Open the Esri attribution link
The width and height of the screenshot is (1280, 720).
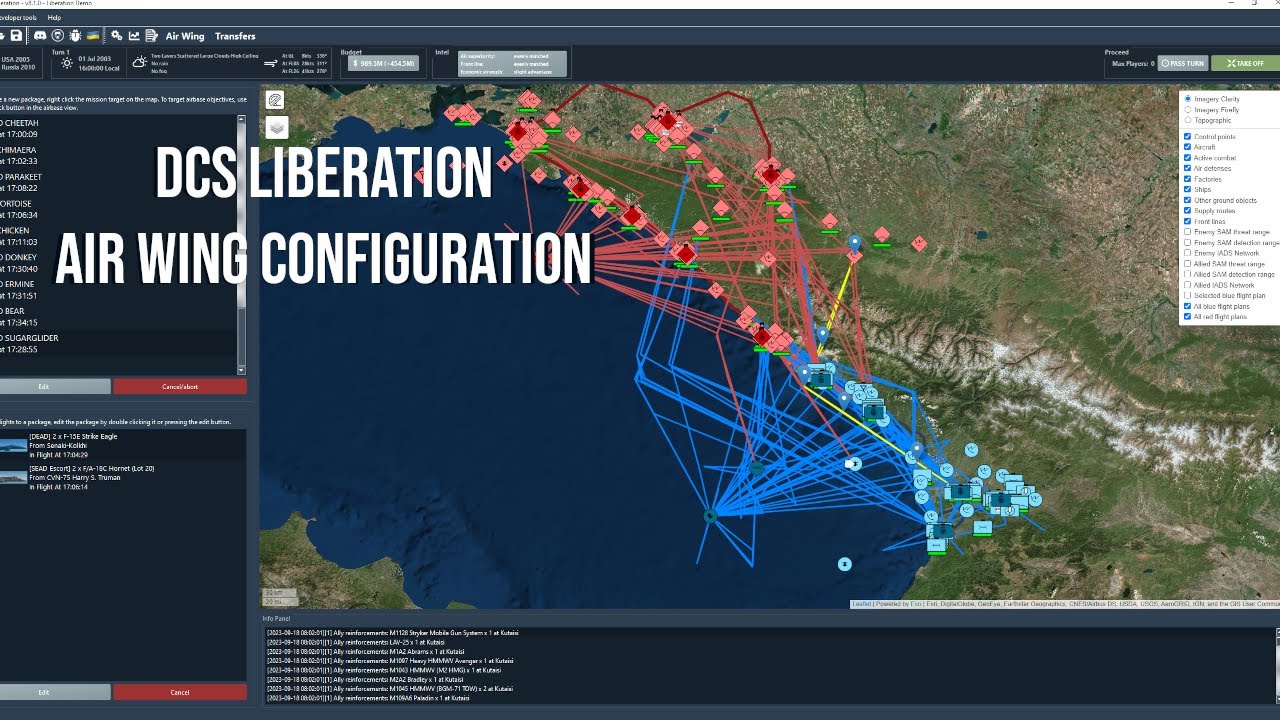click(916, 604)
